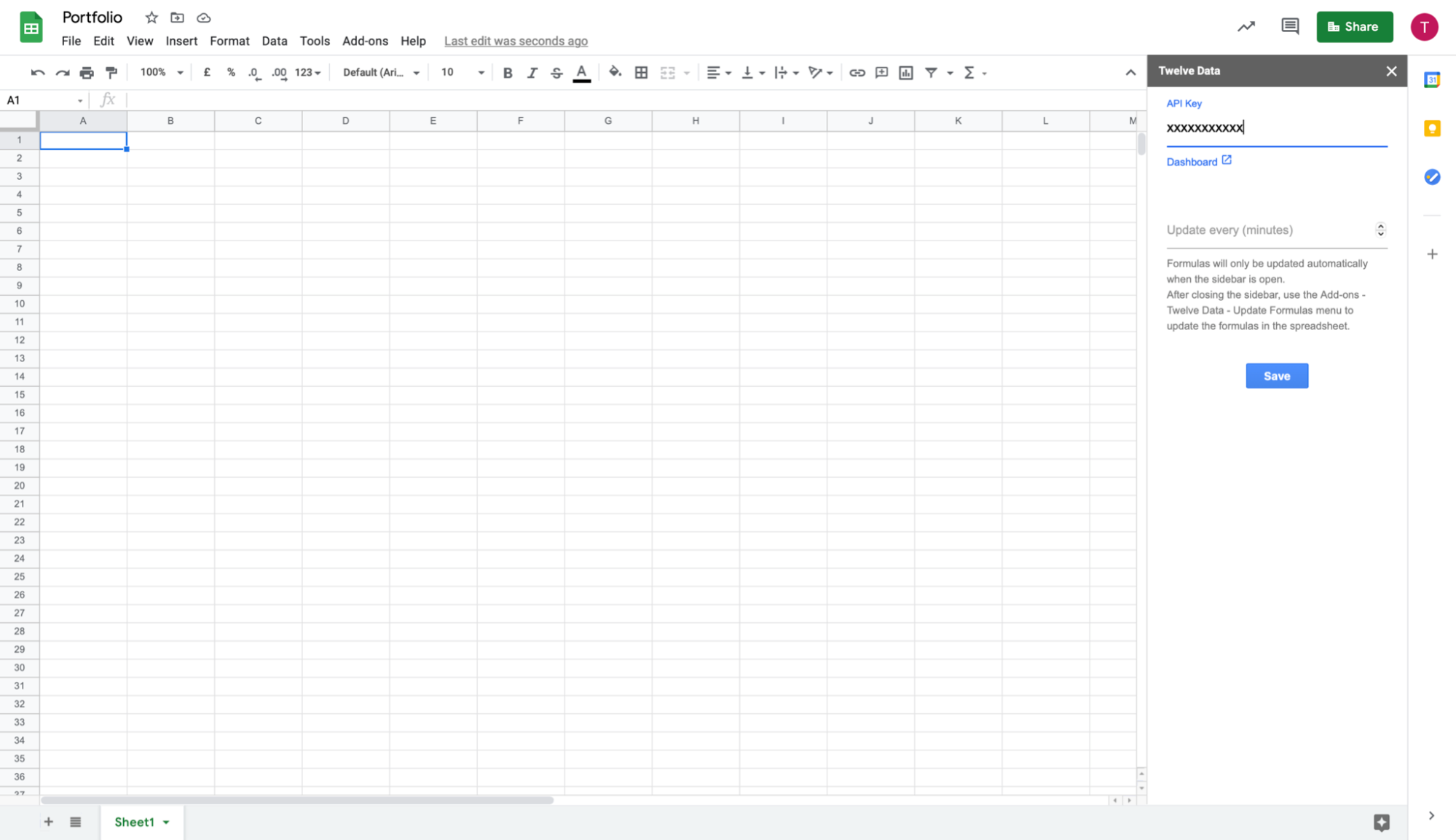Click the Insert chart icon
Viewport: 1456px width, 840px height.
pos(905,73)
